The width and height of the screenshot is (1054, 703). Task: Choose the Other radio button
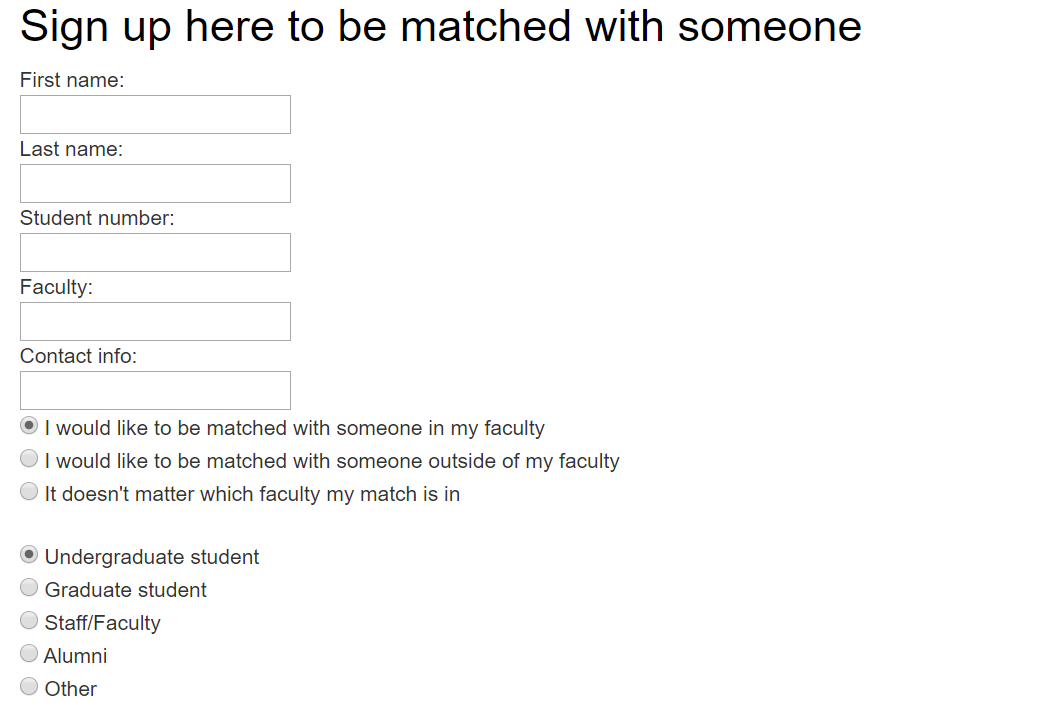[x=29, y=687]
